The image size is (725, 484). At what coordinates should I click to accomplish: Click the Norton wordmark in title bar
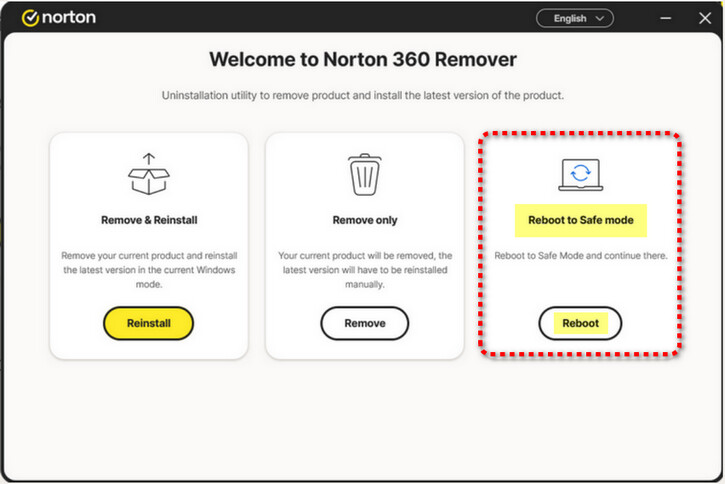[x=69, y=18]
